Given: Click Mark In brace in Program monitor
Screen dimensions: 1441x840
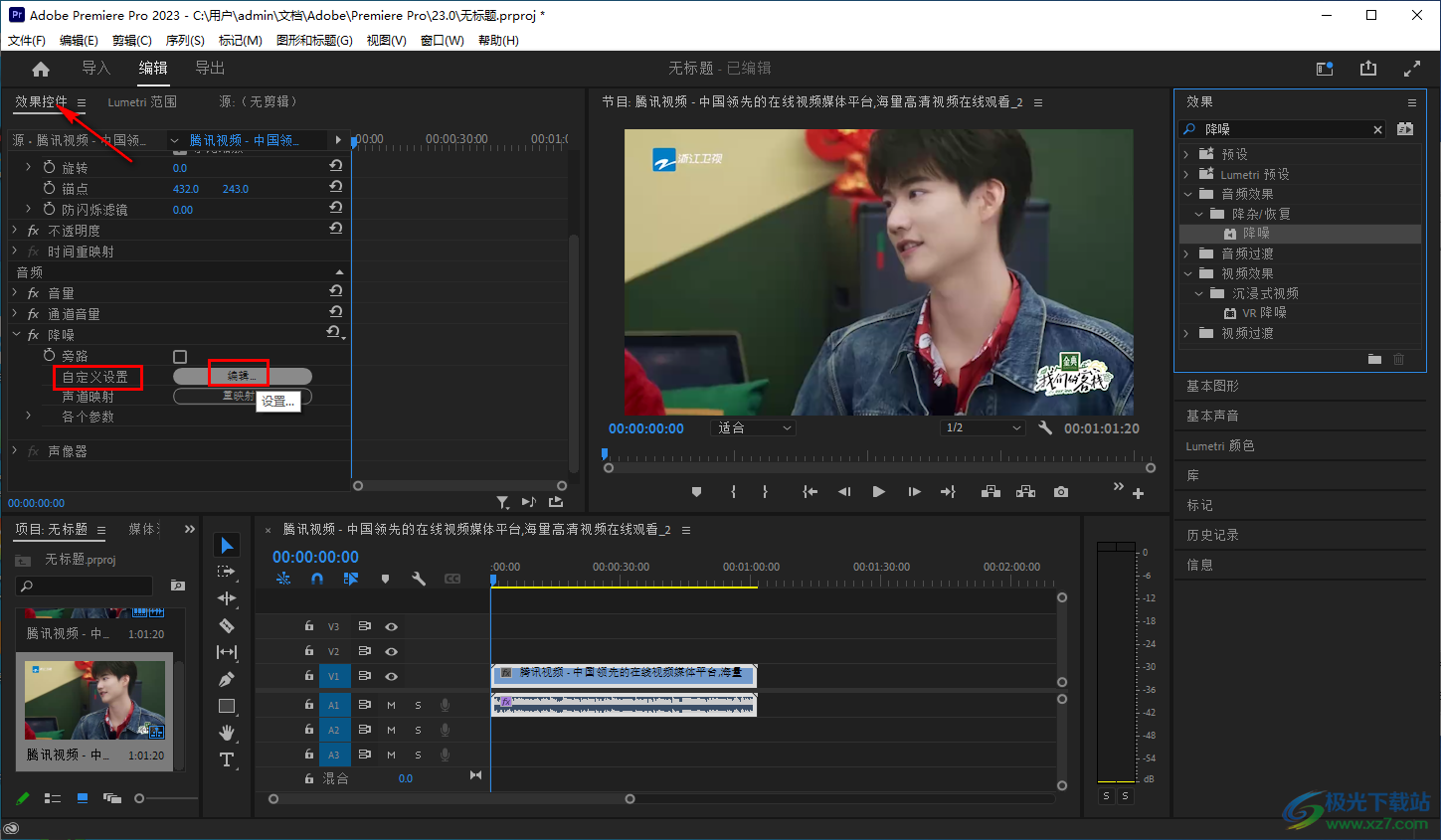Looking at the screenshot, I should pyautogui.click(x=733, y=492).
